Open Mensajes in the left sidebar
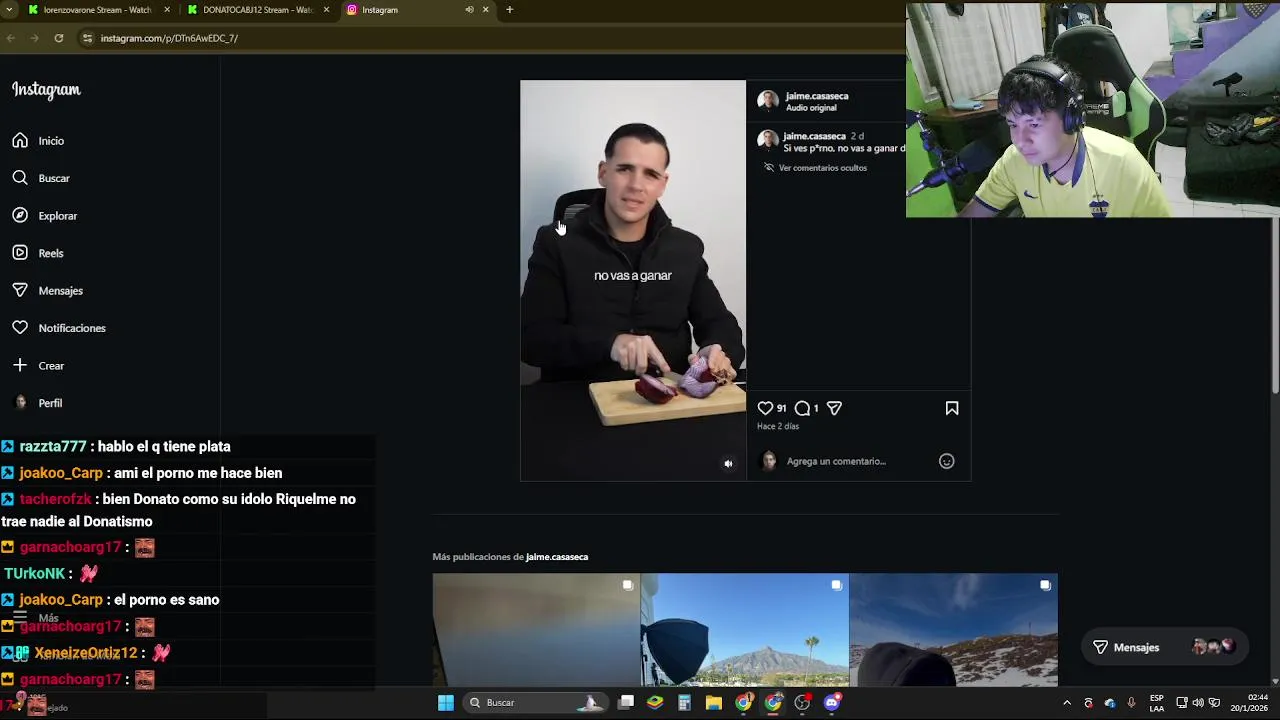Viewport: 1280px width, 720px height. tap(47, 291)
